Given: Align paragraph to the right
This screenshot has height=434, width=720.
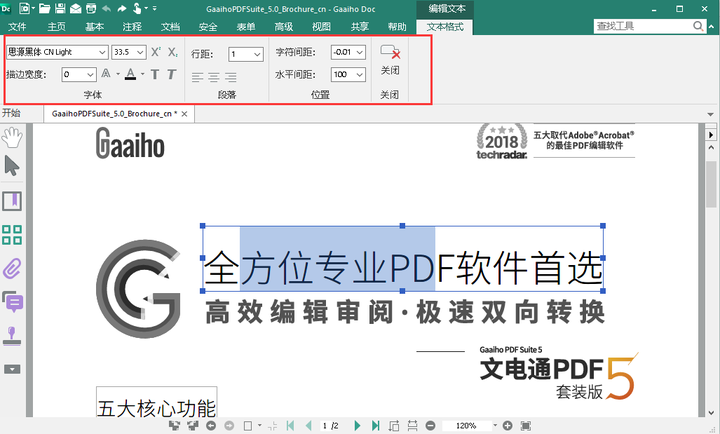Looking at the screenshot, I should point(231,77).
